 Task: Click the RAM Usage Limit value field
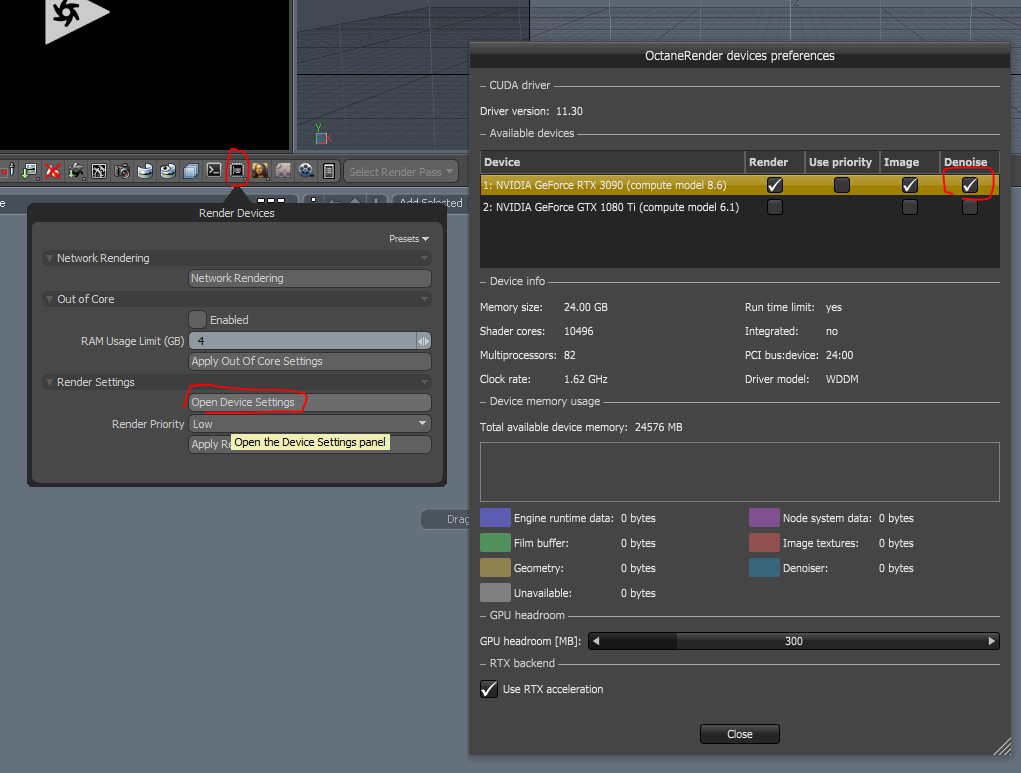(x=303, y=341)
